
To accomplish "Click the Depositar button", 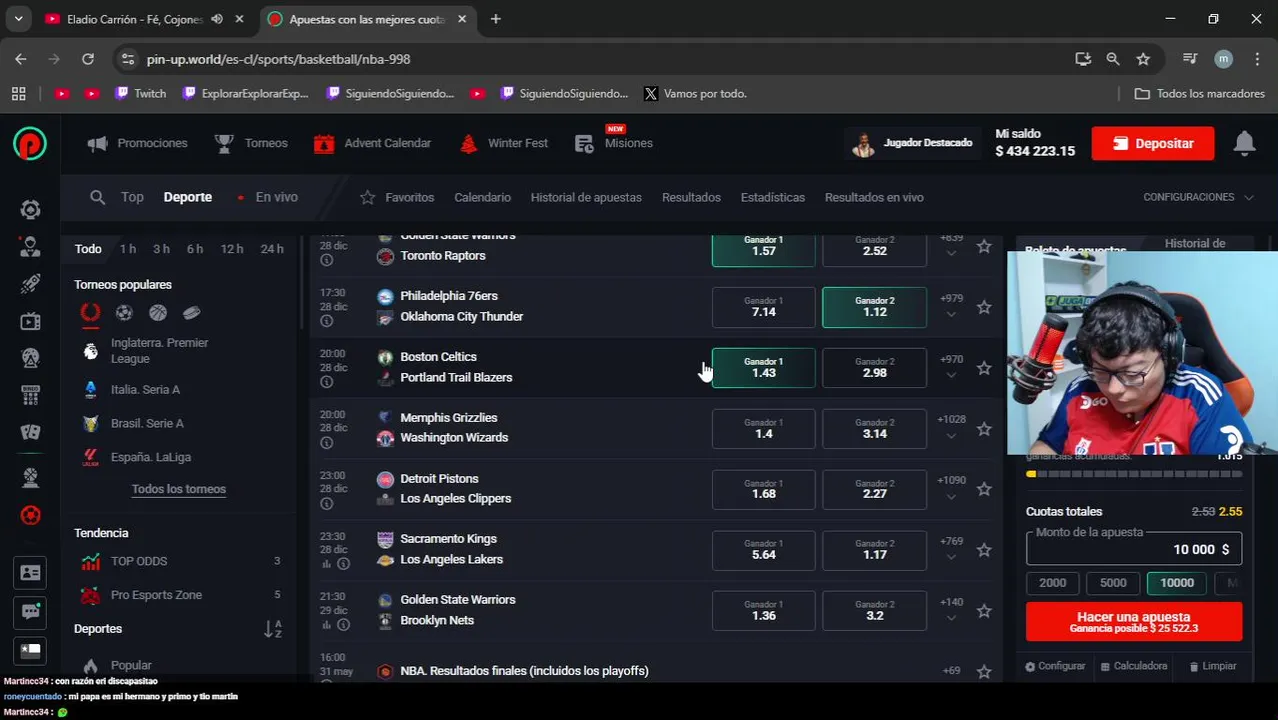I will 1153,143.
